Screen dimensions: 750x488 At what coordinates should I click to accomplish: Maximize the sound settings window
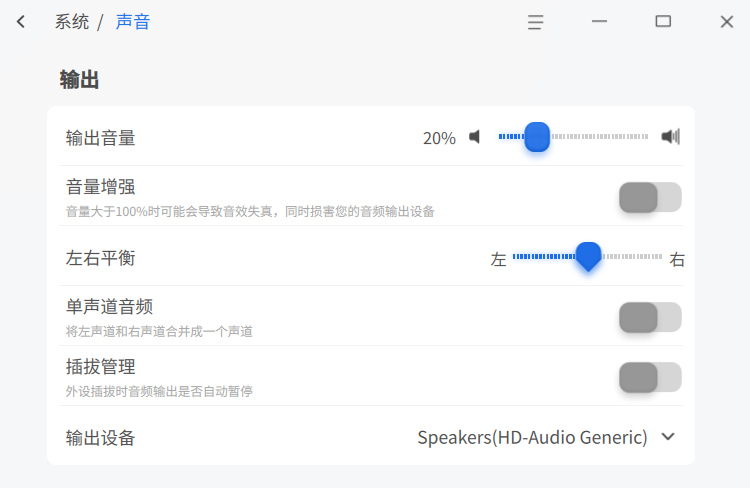click(663, 22)
